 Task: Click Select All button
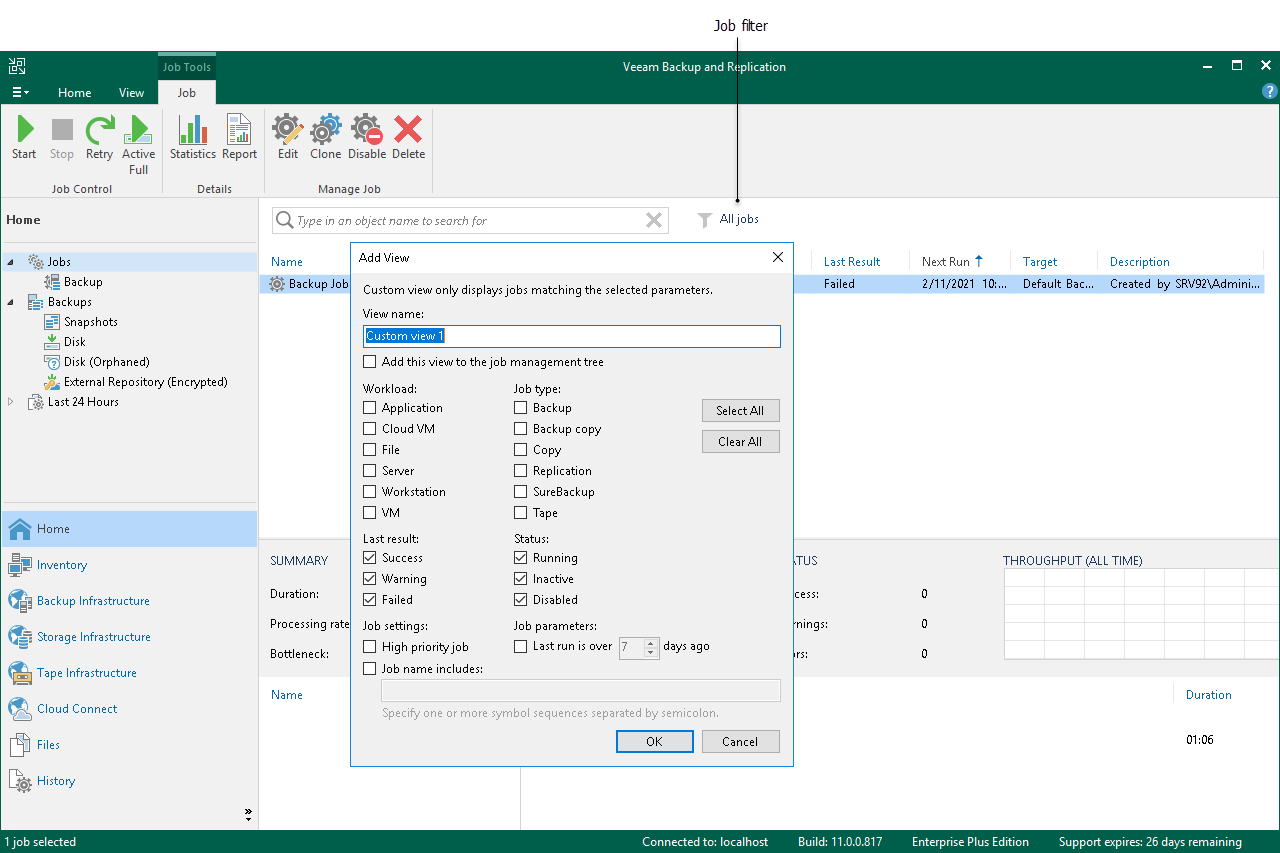(740, 411)
